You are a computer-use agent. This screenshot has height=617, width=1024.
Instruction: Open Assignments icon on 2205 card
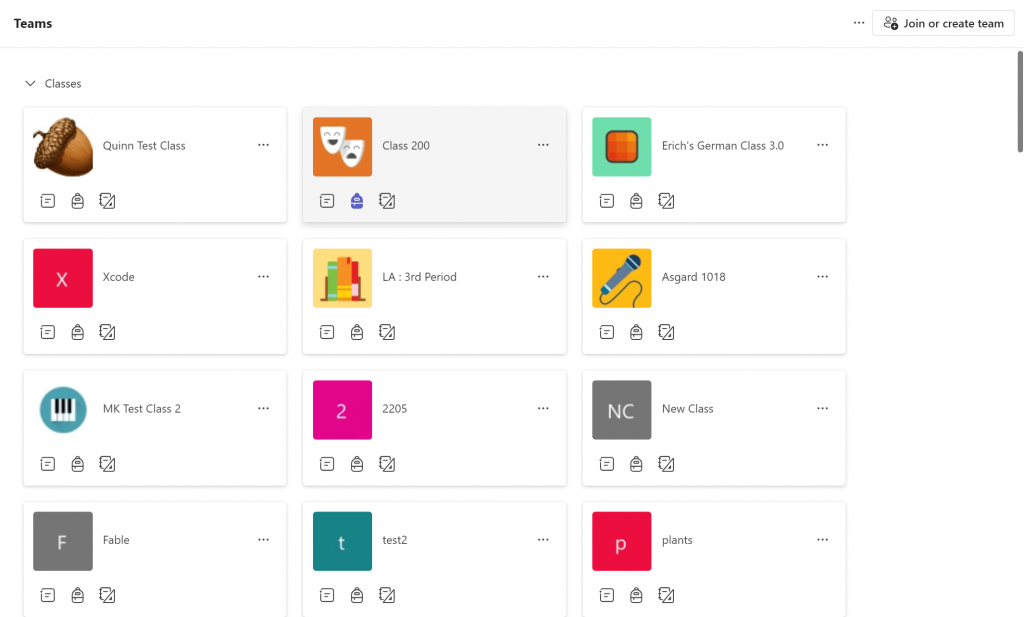[327, 464]
